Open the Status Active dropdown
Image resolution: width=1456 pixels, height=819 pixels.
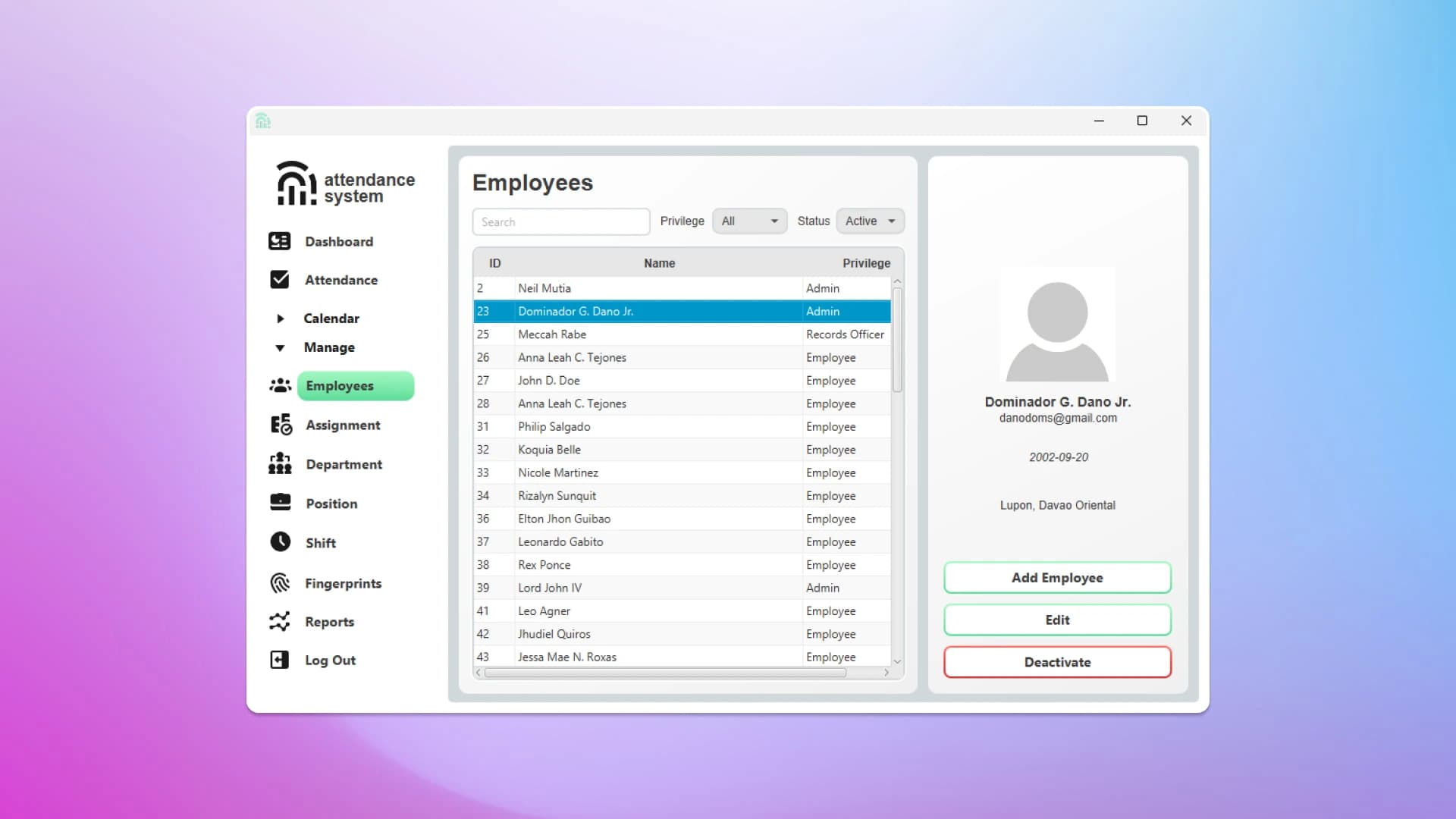tap(870, 221)
